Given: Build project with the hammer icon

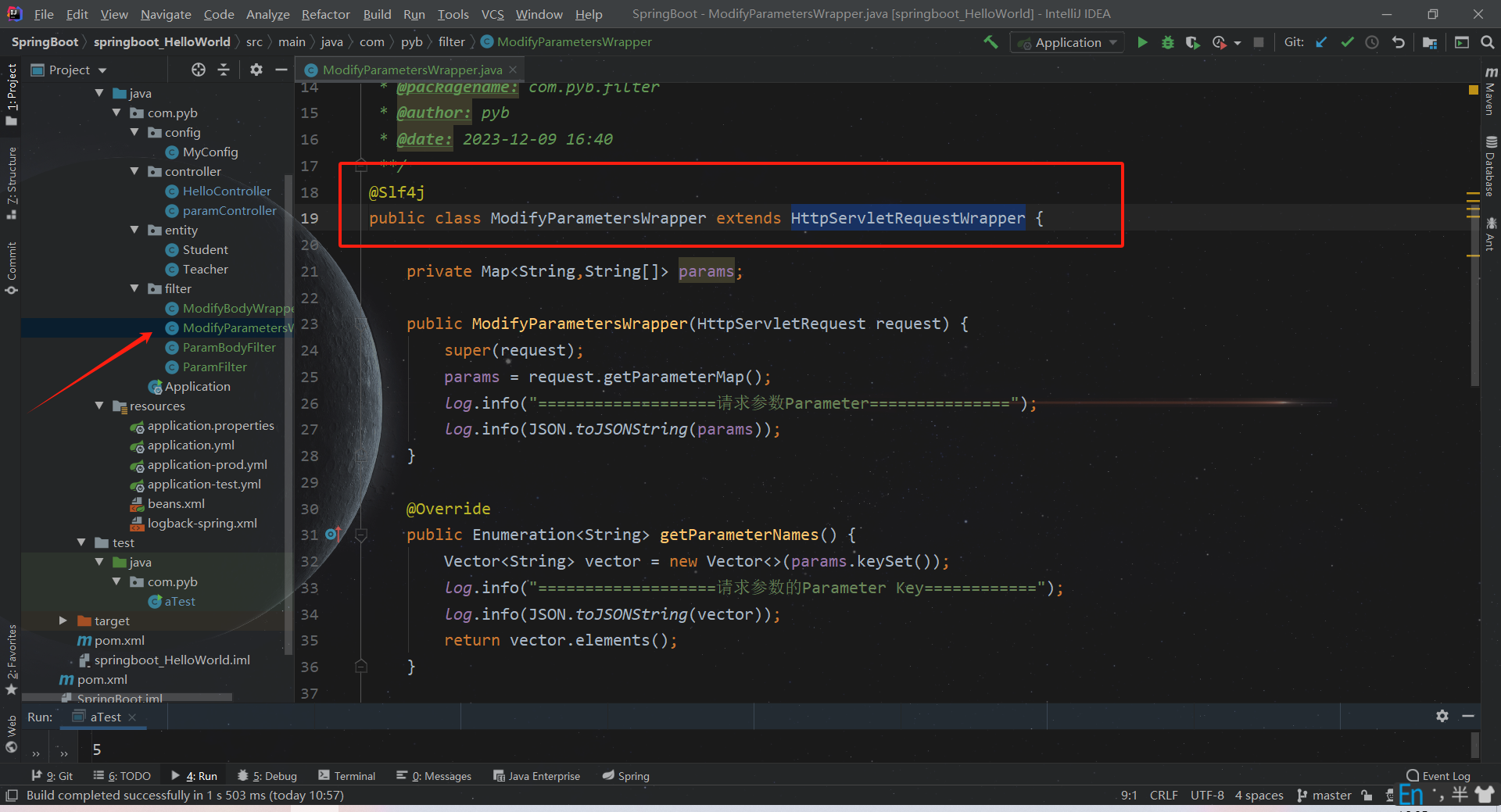Looking at the screenshot, I should click(x=991, y=42).
